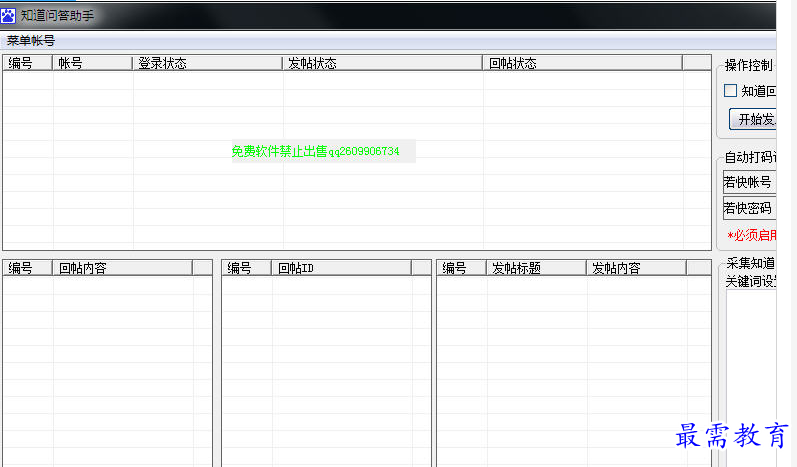Screen dimensions: 797x467
Task: Tick the 知道回 checkbox under 操作控制
Action: [x=730, y=90]
